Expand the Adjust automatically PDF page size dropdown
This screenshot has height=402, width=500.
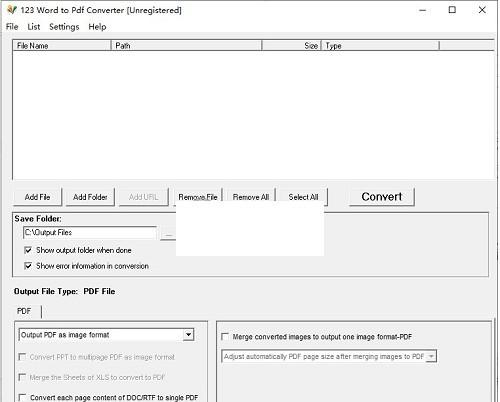coord(431,356)
